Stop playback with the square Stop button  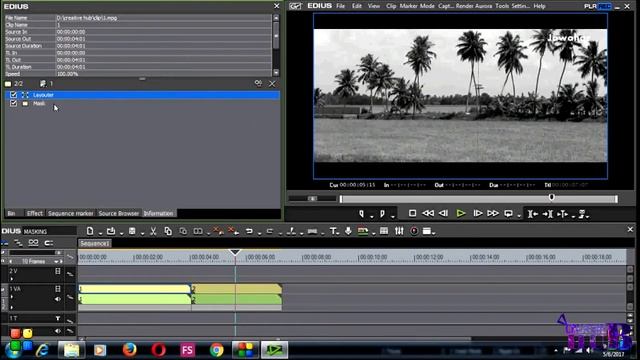pyautogui.click(x=412, y=213)
